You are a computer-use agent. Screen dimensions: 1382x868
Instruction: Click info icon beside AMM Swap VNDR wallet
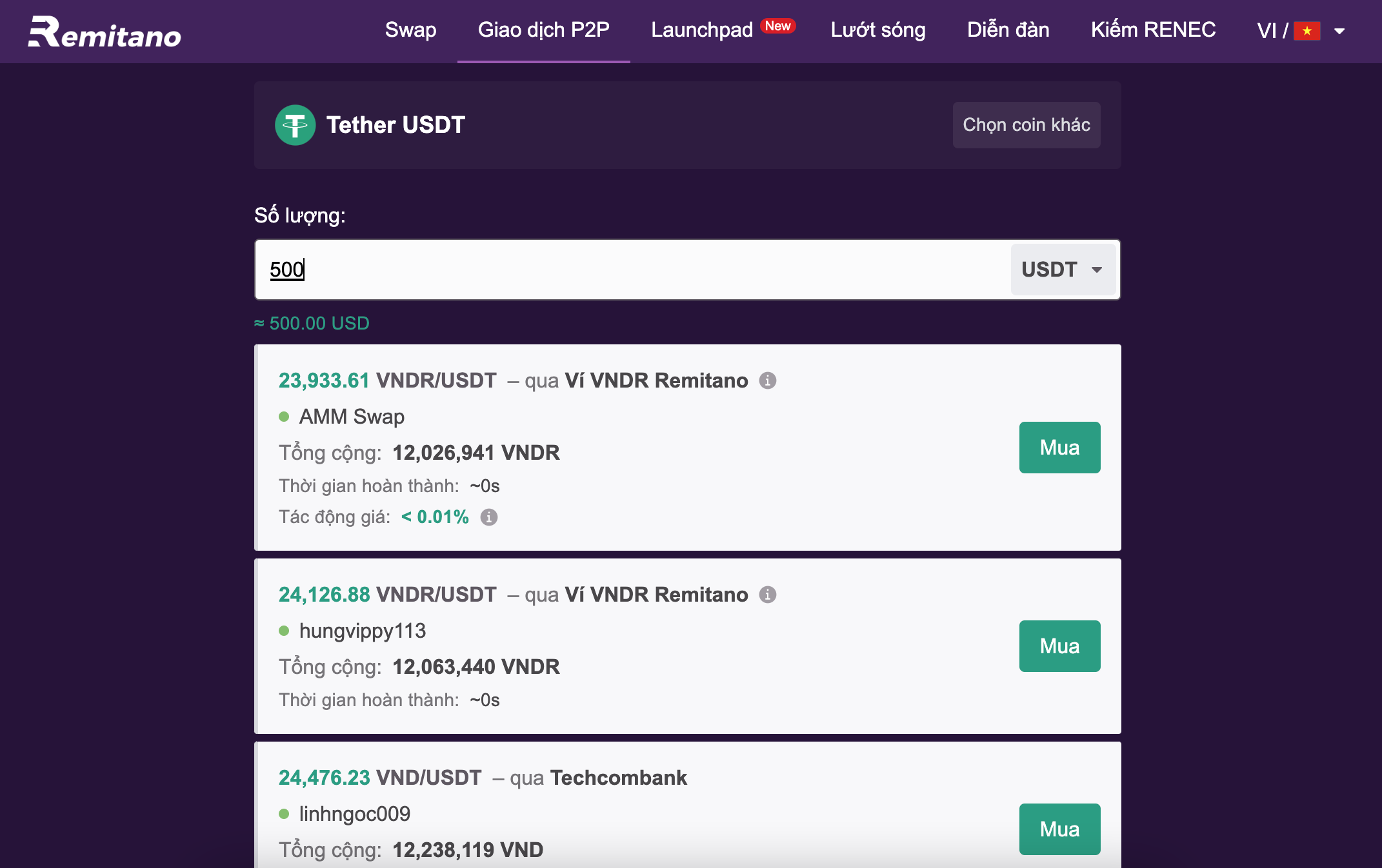click(x=767, y=380)
